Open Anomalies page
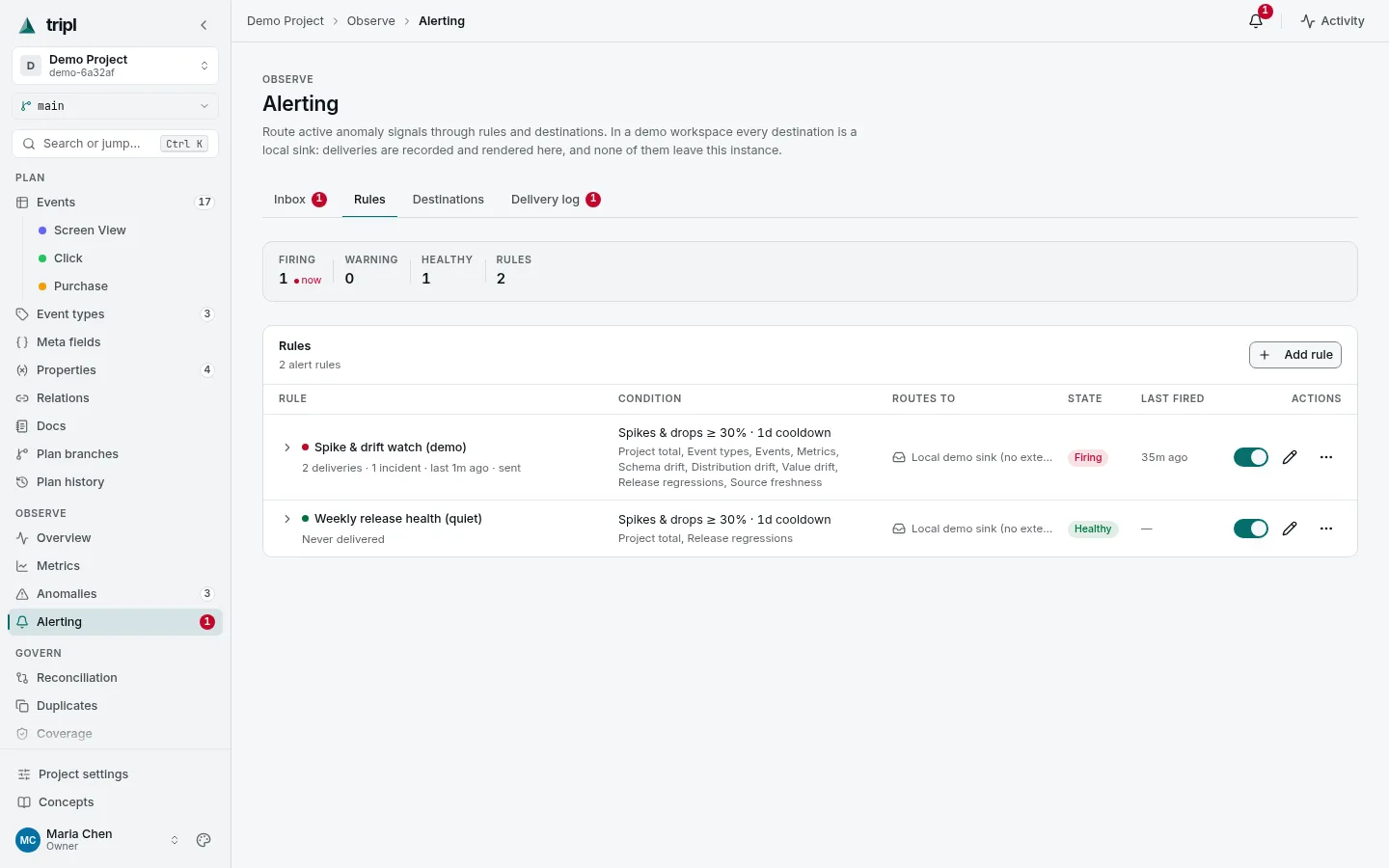 [115, 594]
